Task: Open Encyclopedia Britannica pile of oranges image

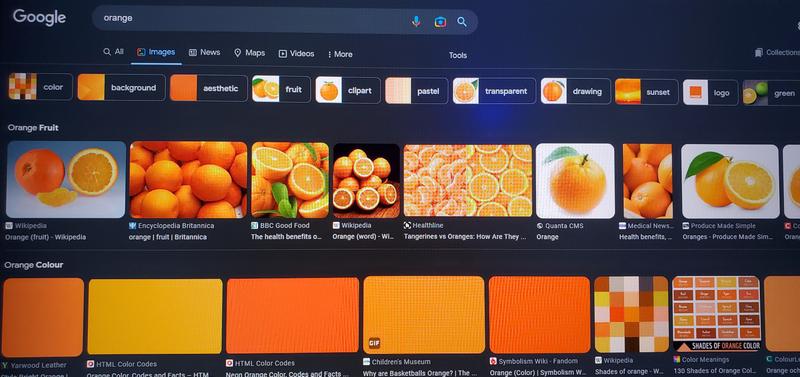Action: 188,180
